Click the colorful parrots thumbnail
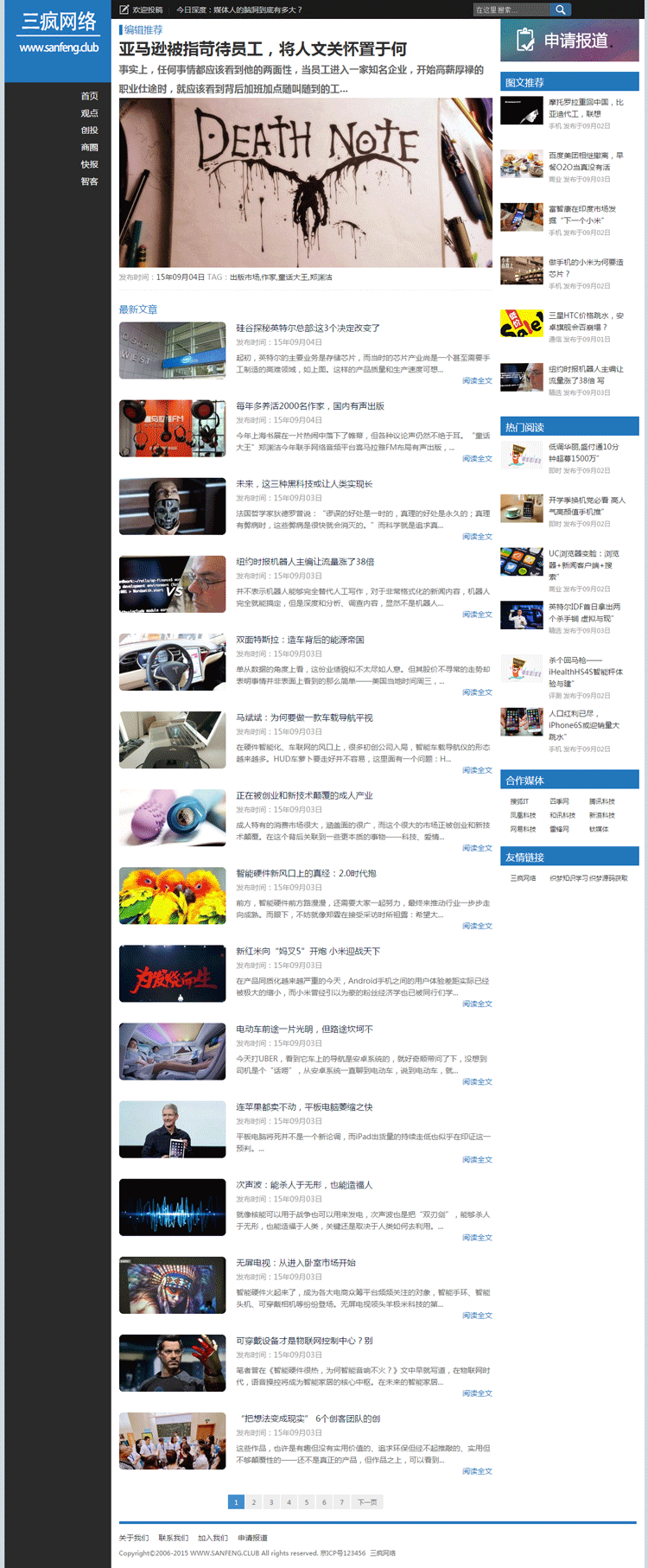The image size is (648, 1568). tap(172, 896)
